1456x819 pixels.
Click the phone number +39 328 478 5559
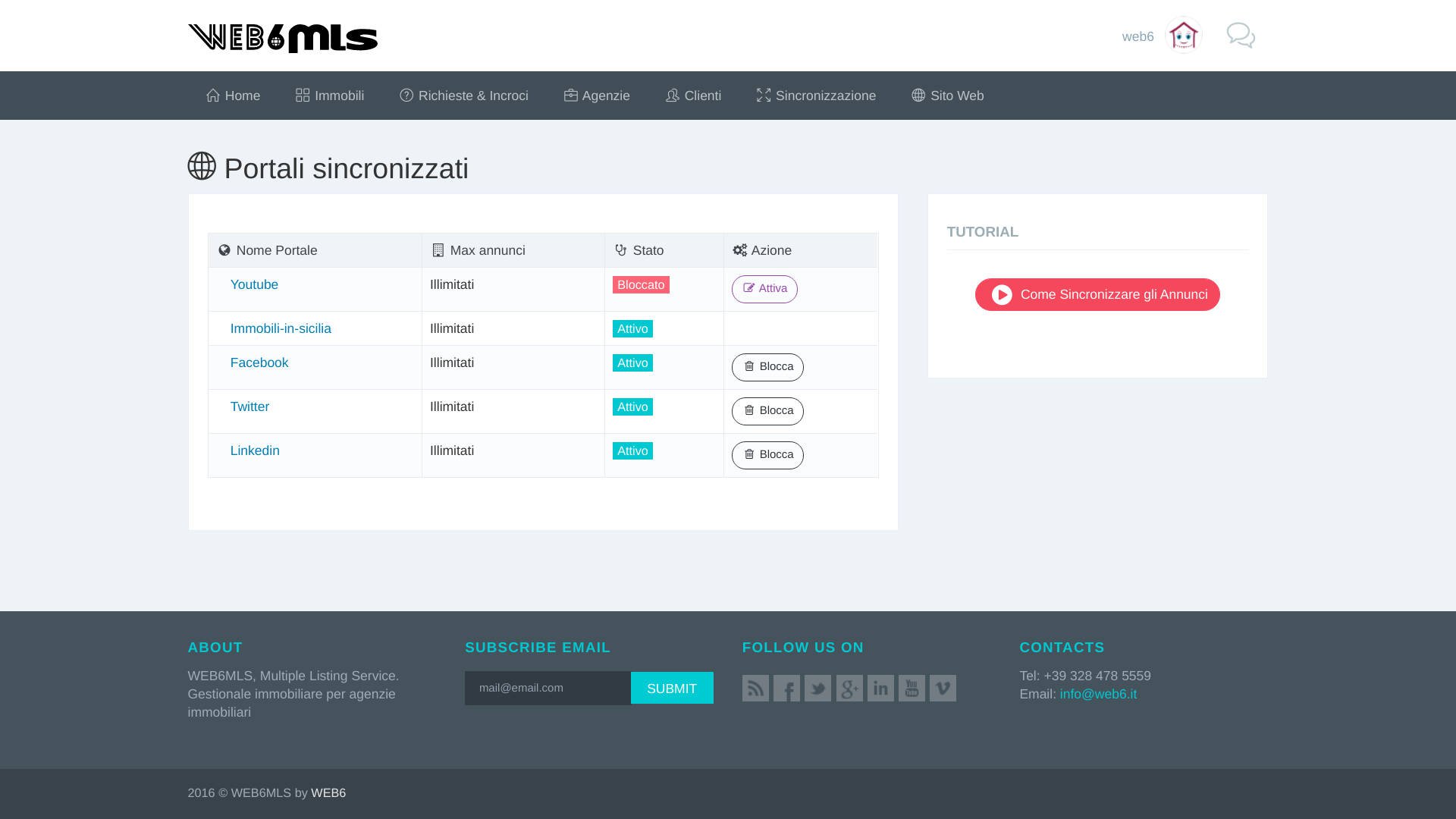point(1097,676)
